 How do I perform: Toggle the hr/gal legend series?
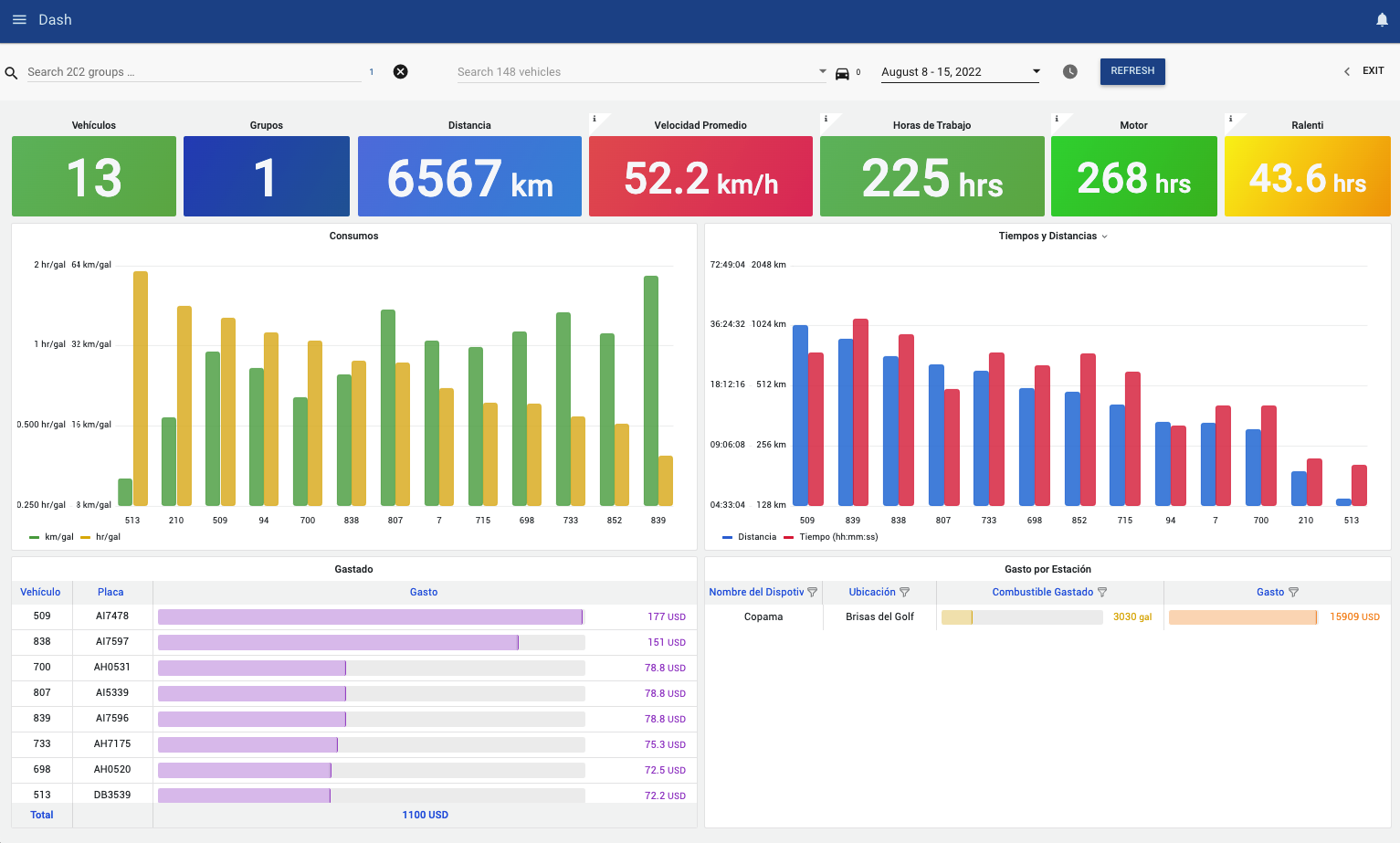click(100, 537)
